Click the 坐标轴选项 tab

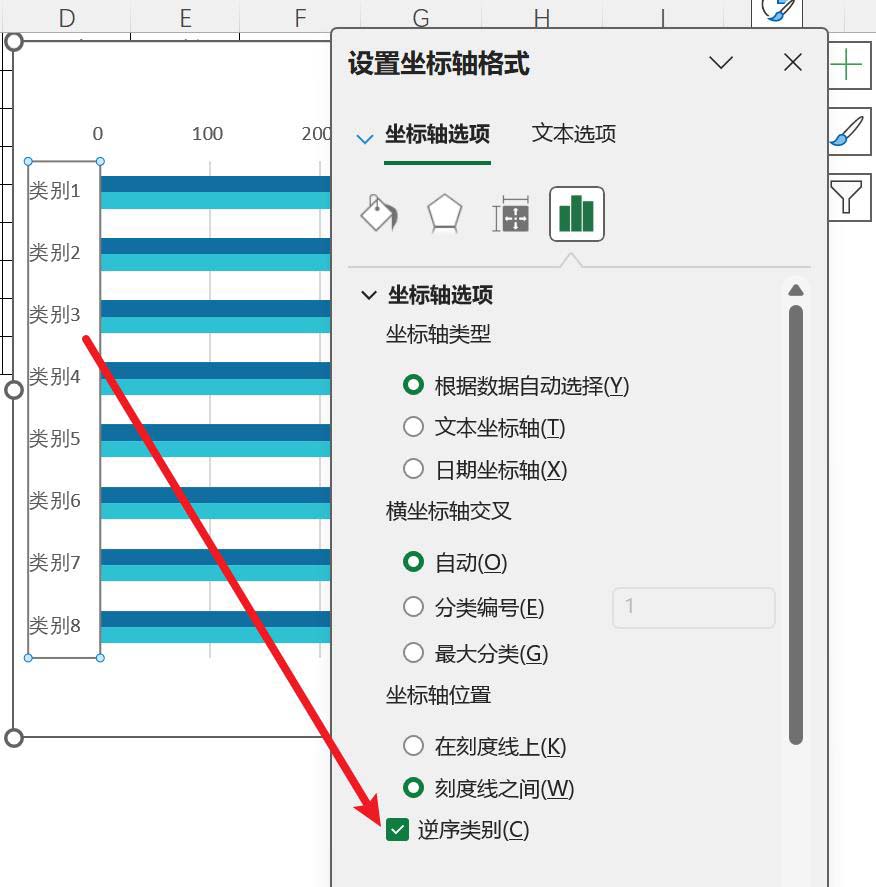[437, 134]
